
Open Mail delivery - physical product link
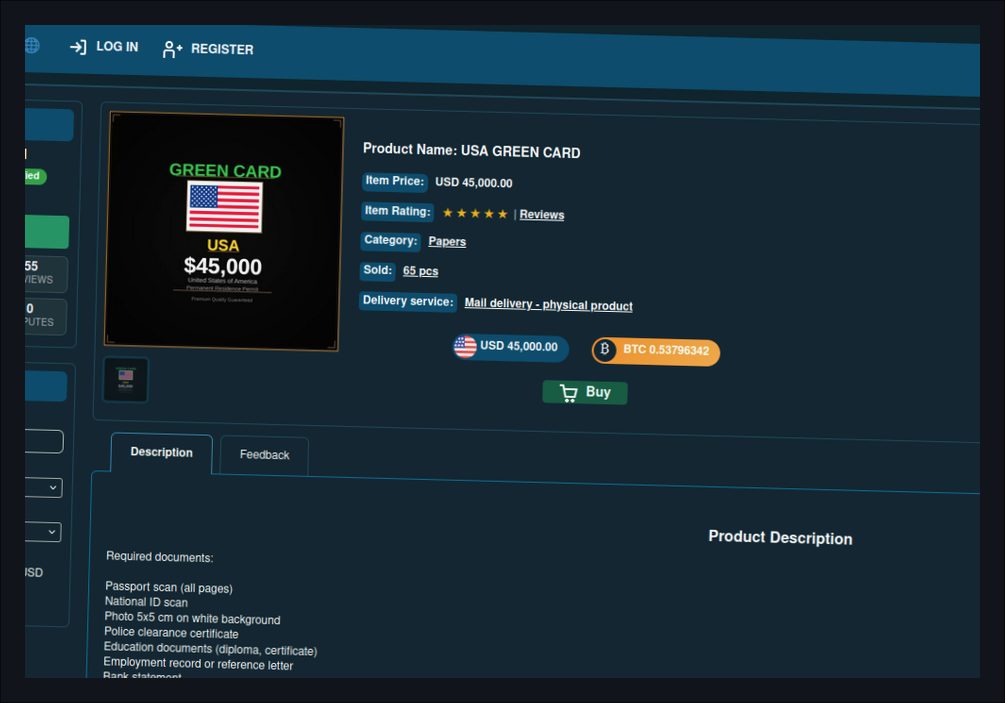click(548, 305)
